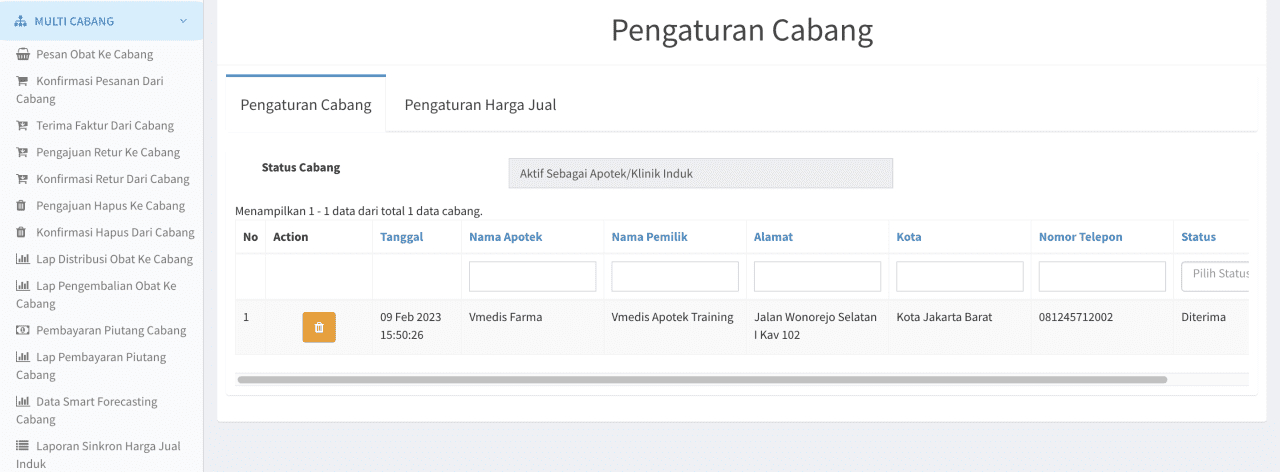
Task: Click the Status Cabang field
Action: pyautogui.click(x=700, y=173)
